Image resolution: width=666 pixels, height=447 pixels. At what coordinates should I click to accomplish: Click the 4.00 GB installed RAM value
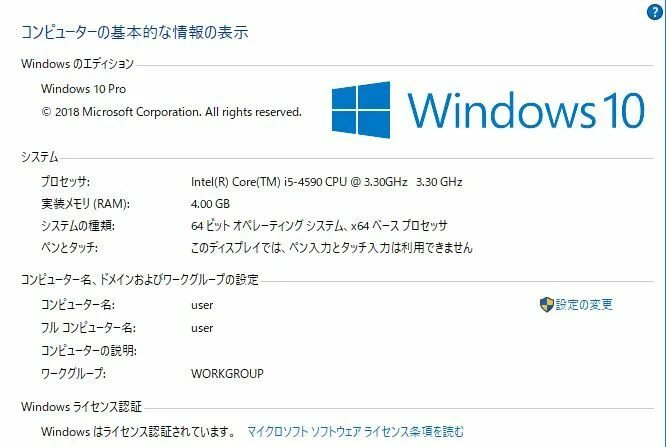pyautogui.click(x=210, y=204)
